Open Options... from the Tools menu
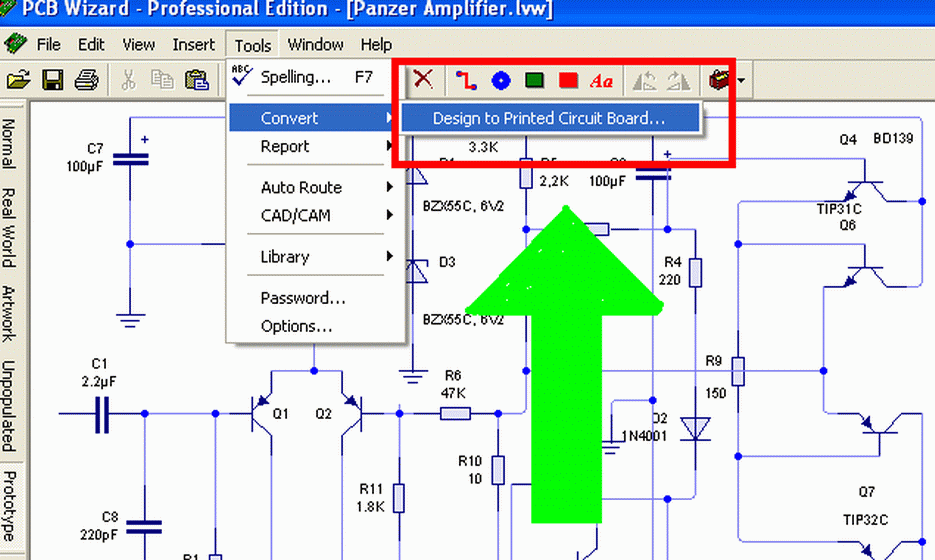 point(317,326)
